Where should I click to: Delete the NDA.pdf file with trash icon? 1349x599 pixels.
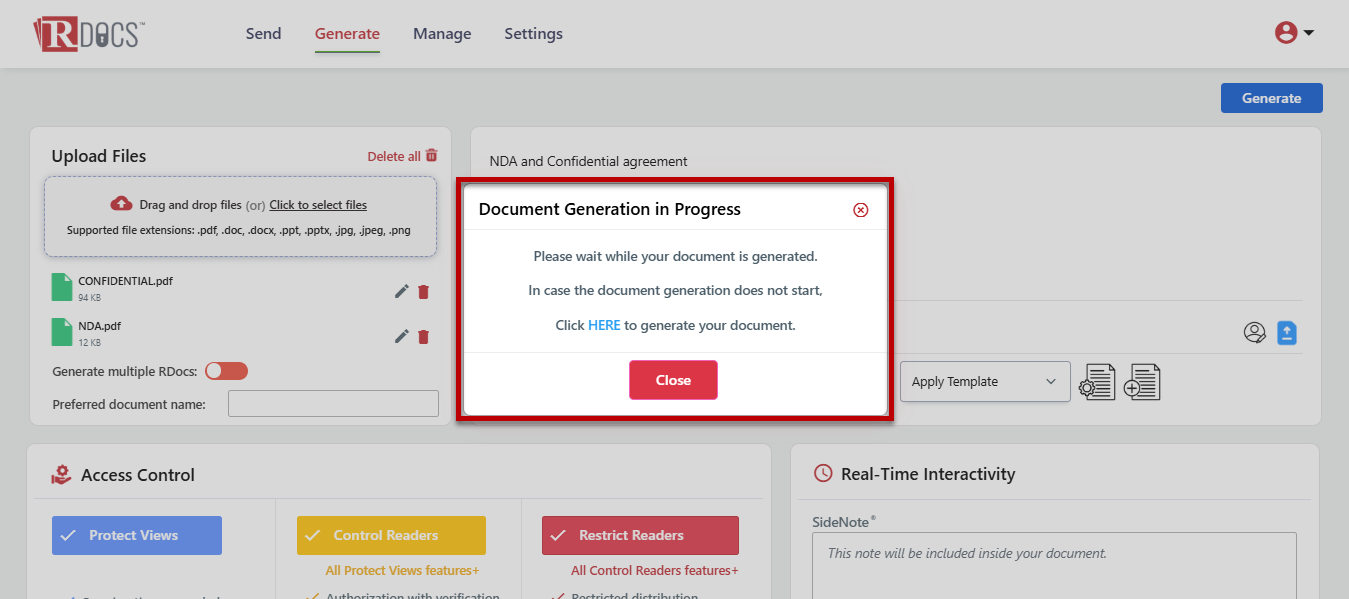click(x=423, y=336)
